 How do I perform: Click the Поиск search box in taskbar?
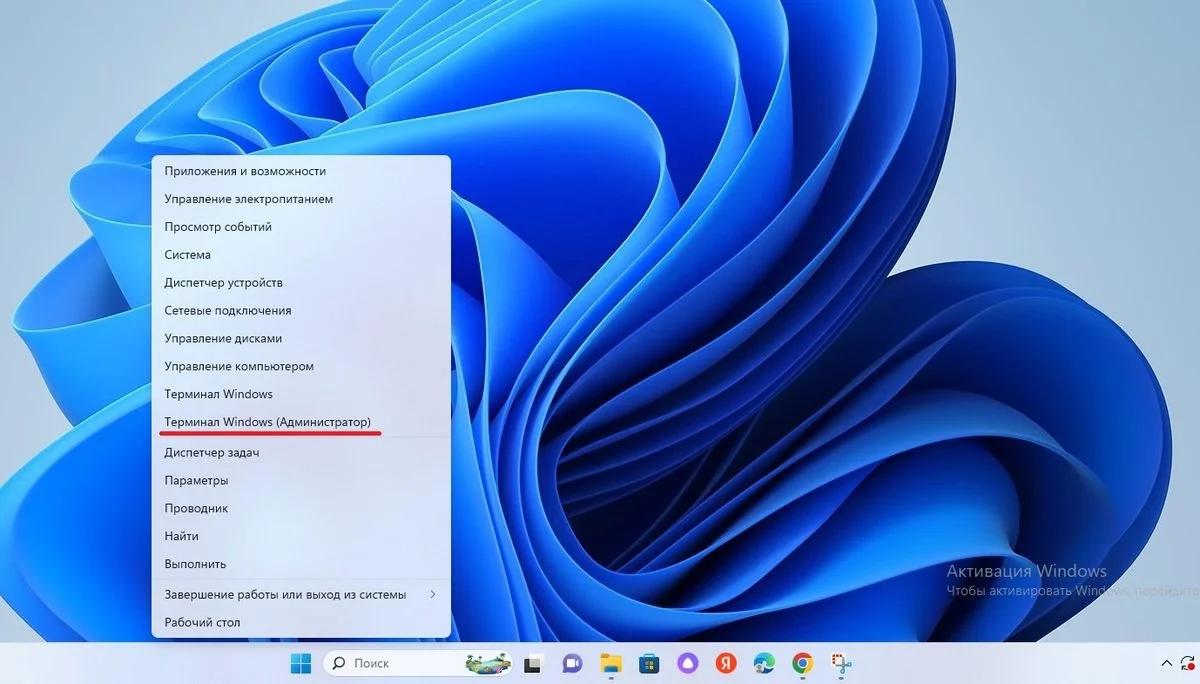(418, 663)
